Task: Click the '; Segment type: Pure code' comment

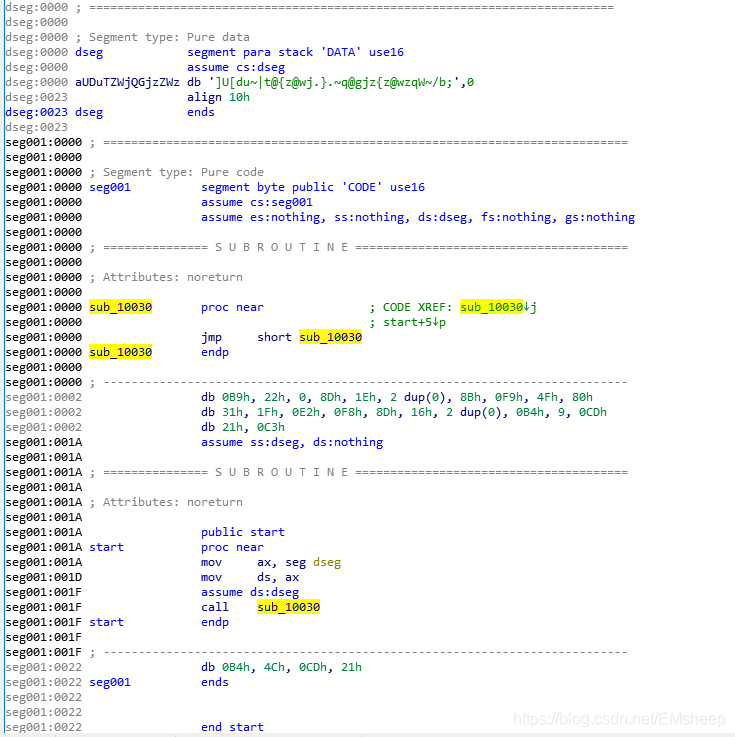Action: pyautogui.click(x=177, y=172)
